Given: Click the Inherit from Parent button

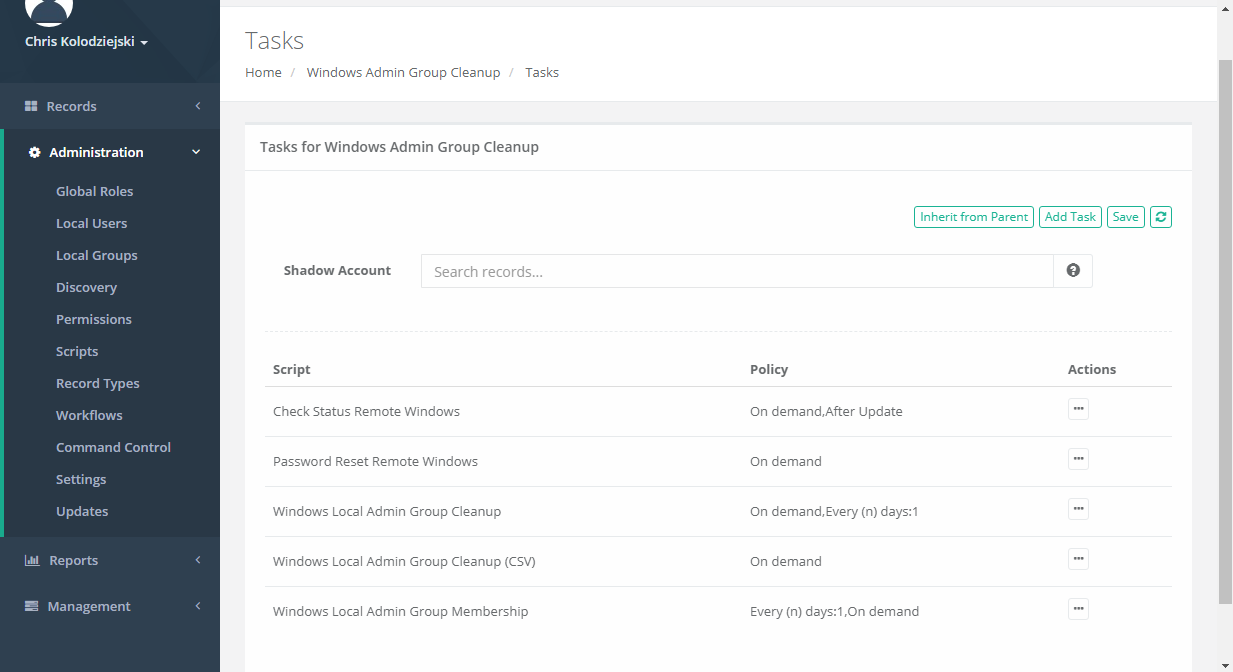Looking at the screenshot, I should tap(974, 217).
